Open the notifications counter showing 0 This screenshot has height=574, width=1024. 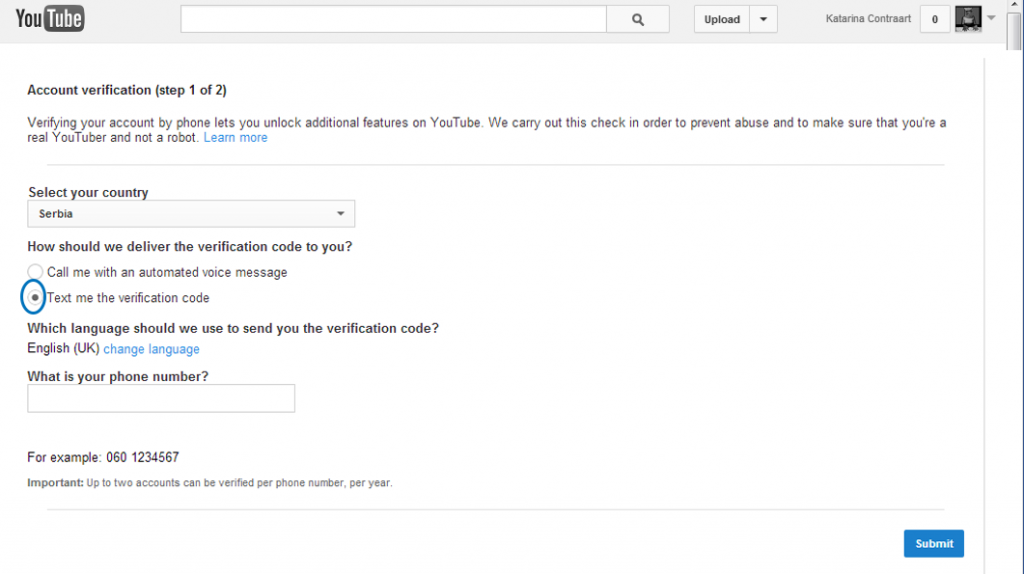pos(935,20)
